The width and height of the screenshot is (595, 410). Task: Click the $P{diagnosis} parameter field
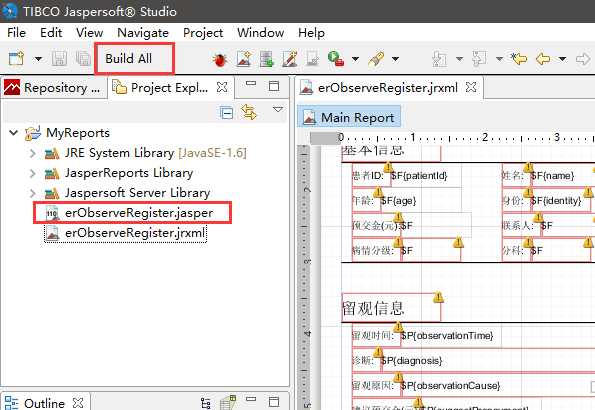[411, 361]
